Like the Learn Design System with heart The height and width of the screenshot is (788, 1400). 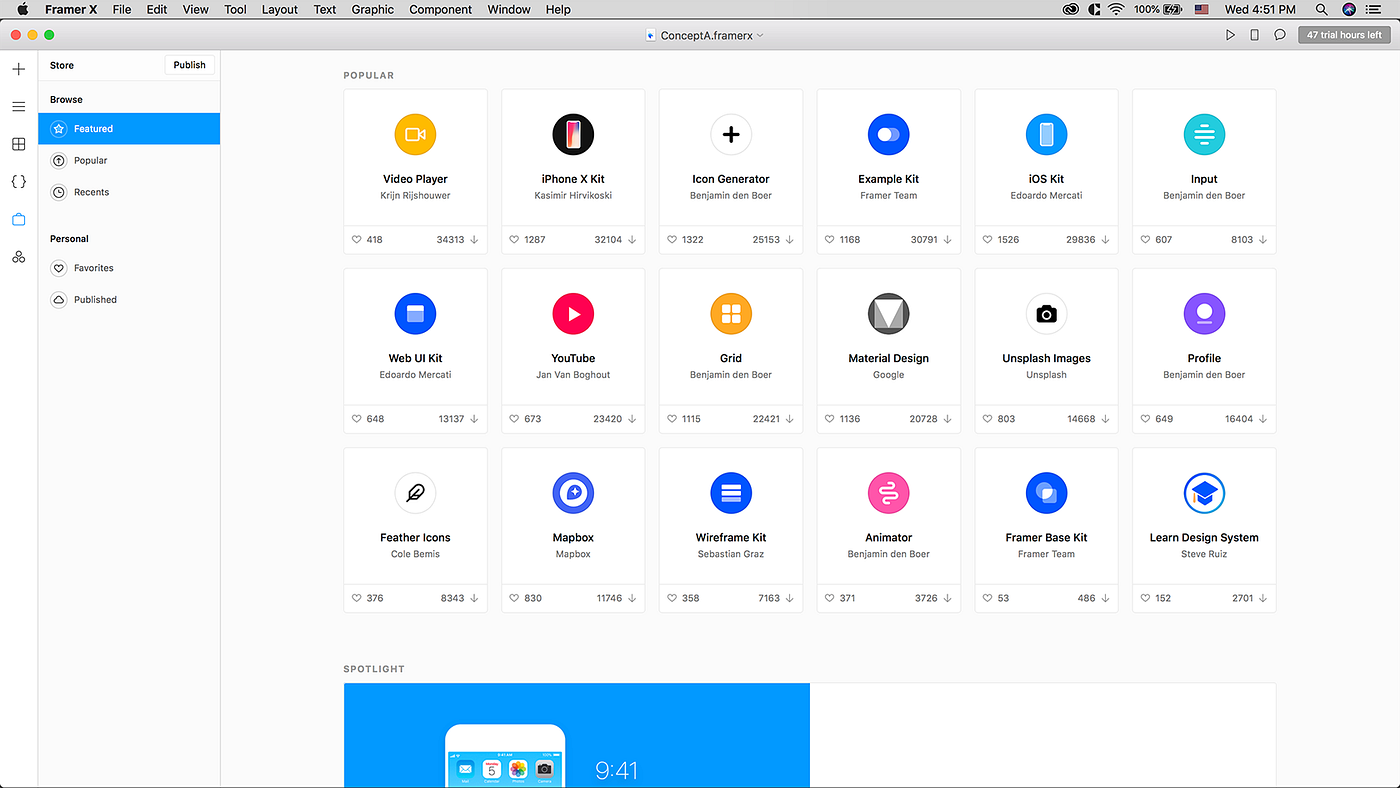pos(1146,598)
